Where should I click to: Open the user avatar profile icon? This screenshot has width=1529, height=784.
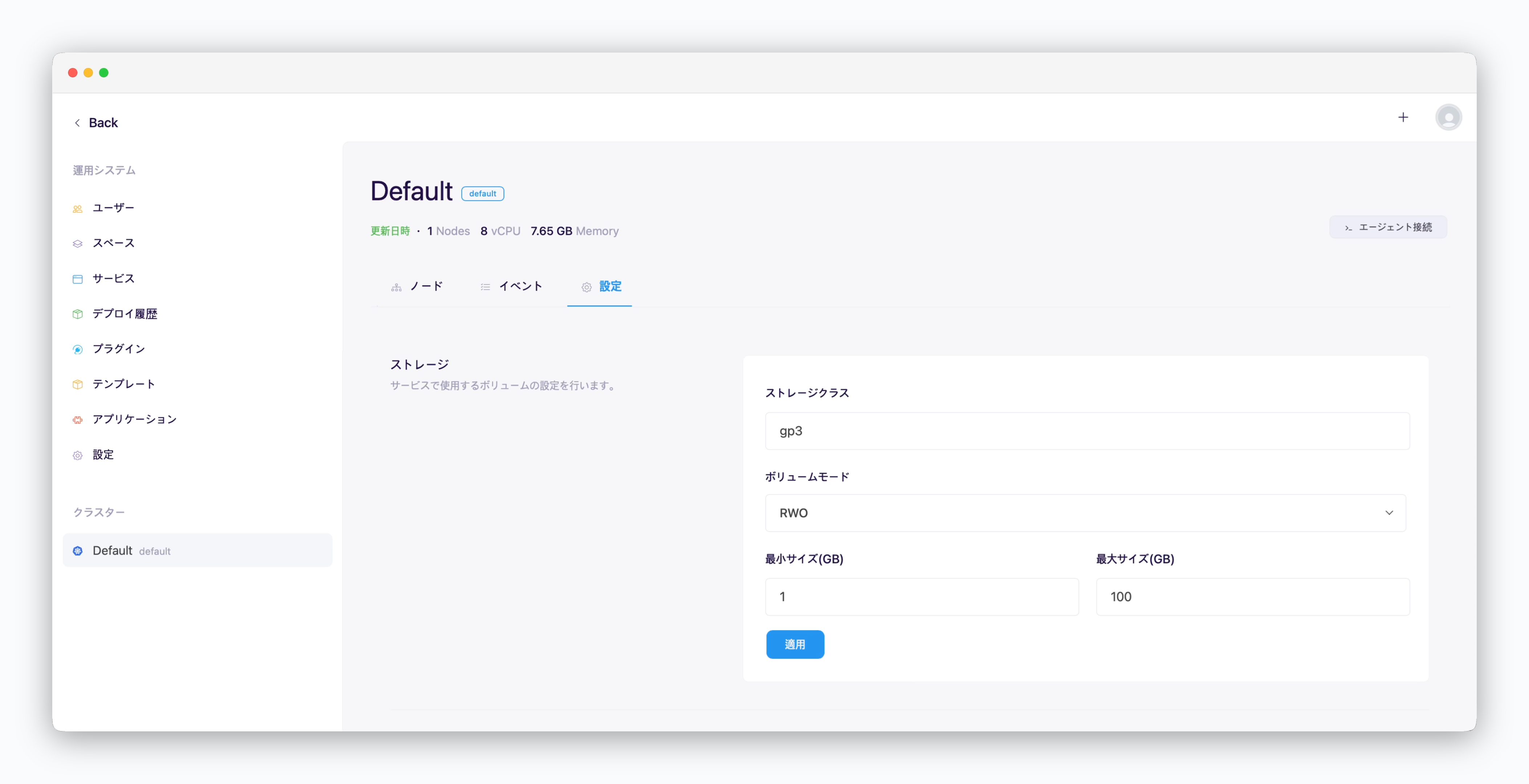(x=1448, y=118)
